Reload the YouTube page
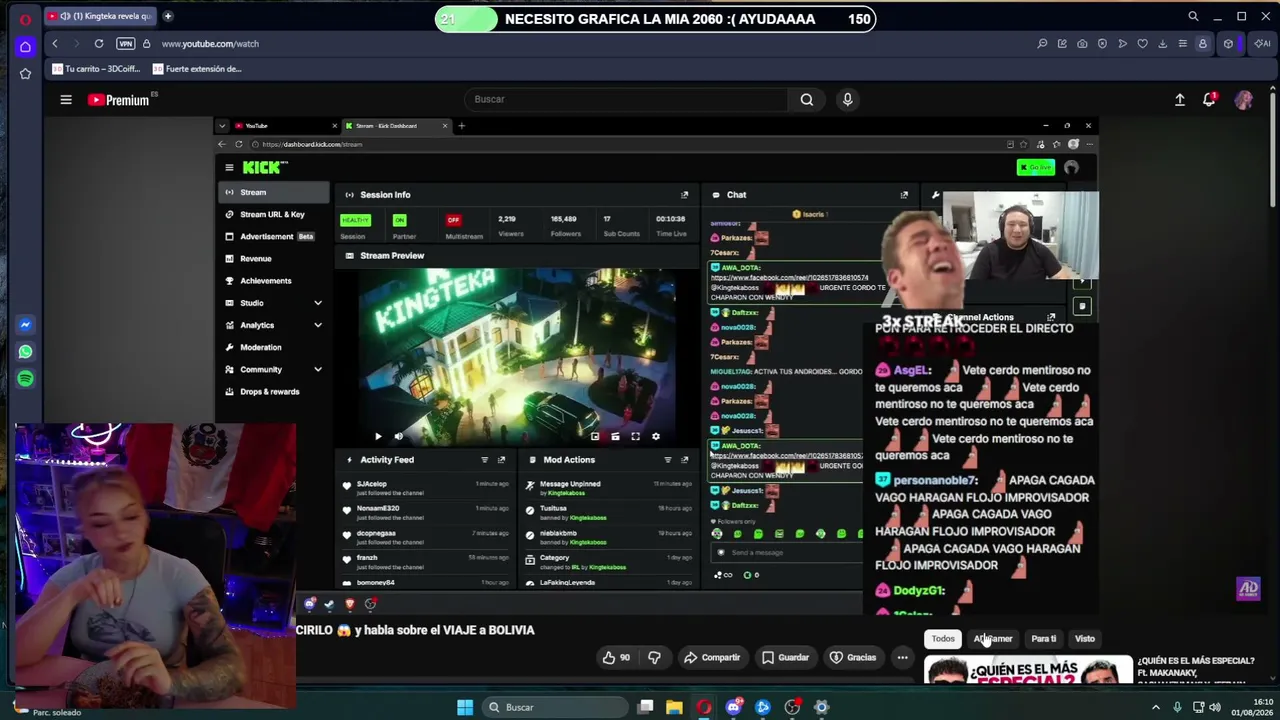This screenshot has height=720, width=1280. [99, 44]
